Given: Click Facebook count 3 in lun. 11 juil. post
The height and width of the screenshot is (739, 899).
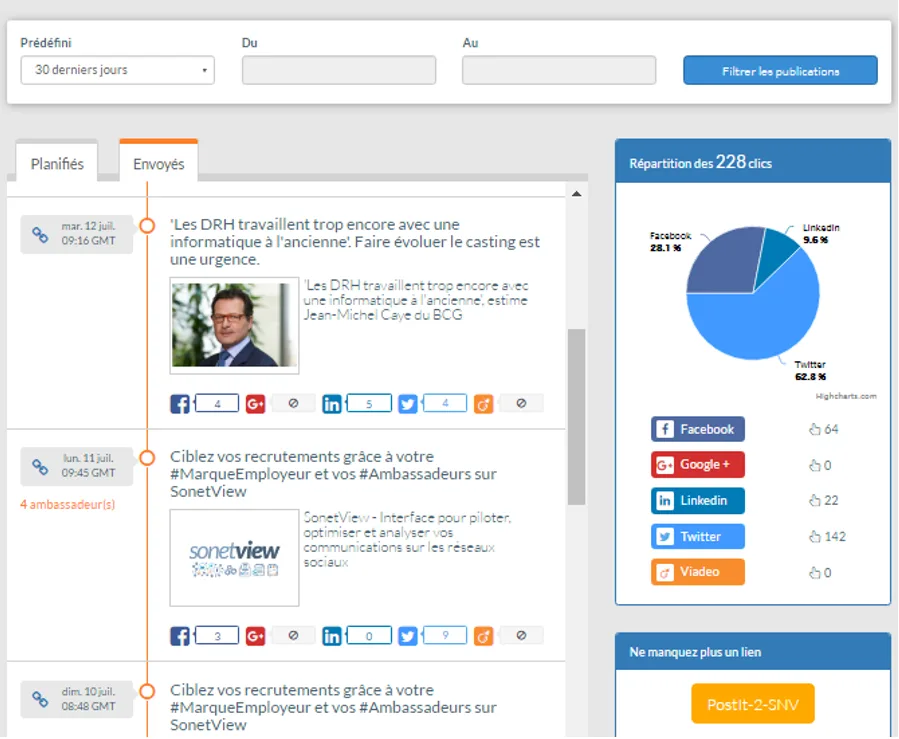Looking at the screenshot, I should [x=217, y=635].
